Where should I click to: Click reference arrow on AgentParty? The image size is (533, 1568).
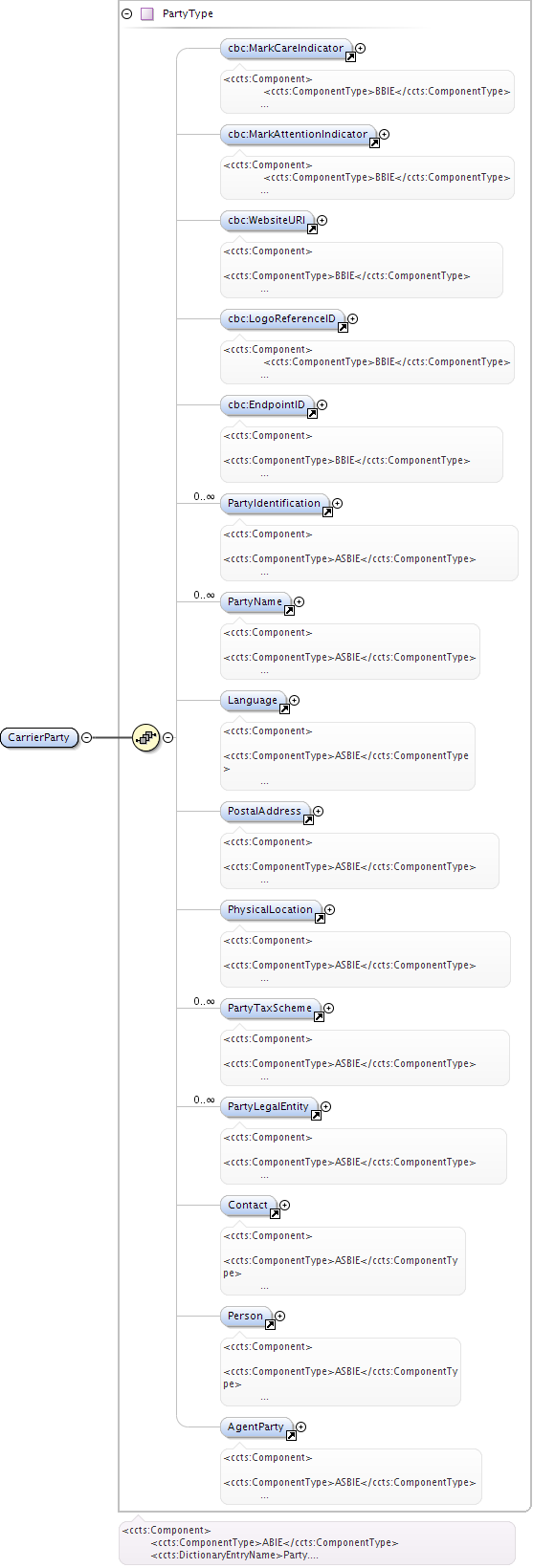tap(291, 1436)
